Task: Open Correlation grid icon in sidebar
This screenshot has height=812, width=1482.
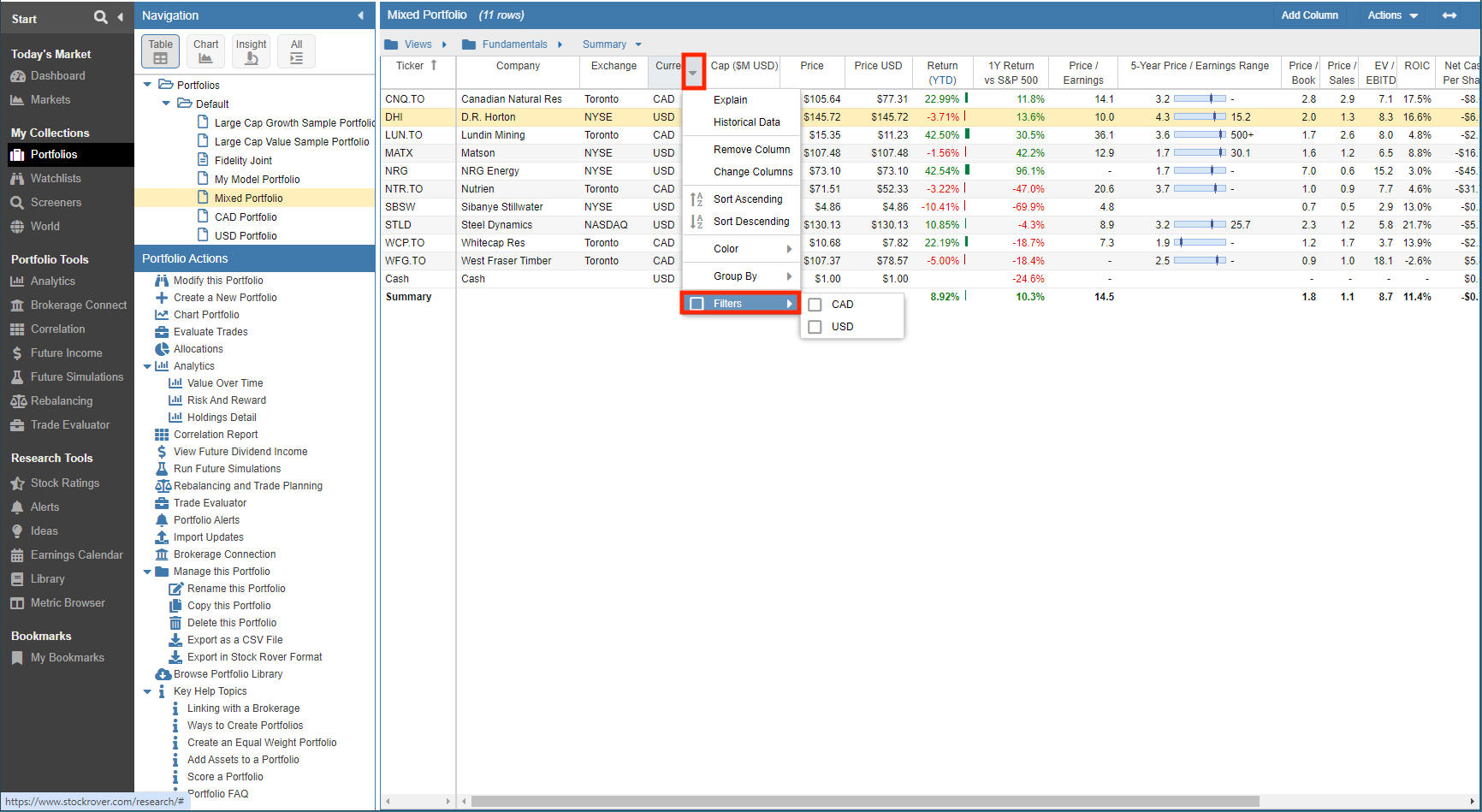Action: 17,329
